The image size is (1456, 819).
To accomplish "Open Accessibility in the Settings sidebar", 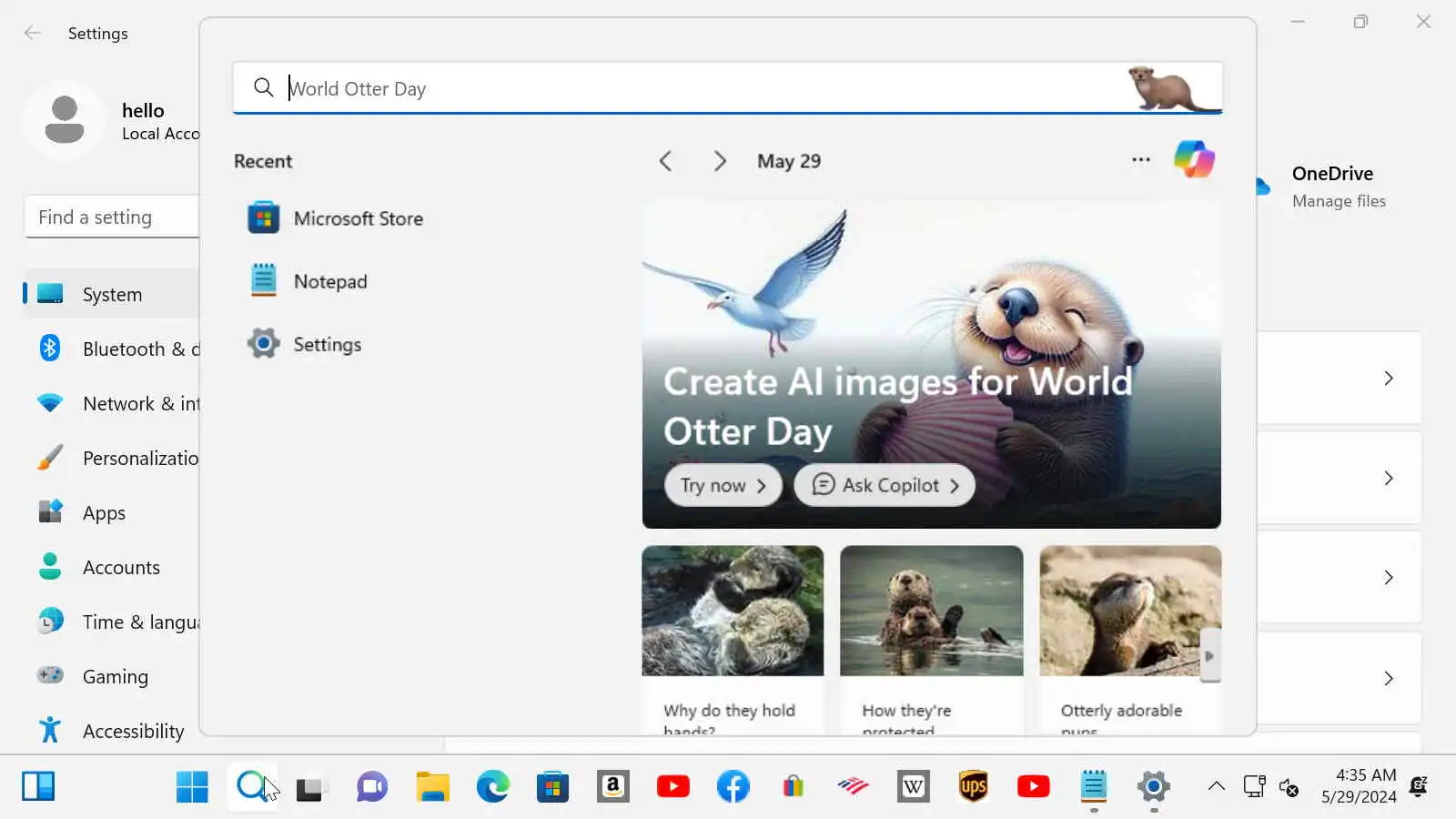I will pos(111,731).
